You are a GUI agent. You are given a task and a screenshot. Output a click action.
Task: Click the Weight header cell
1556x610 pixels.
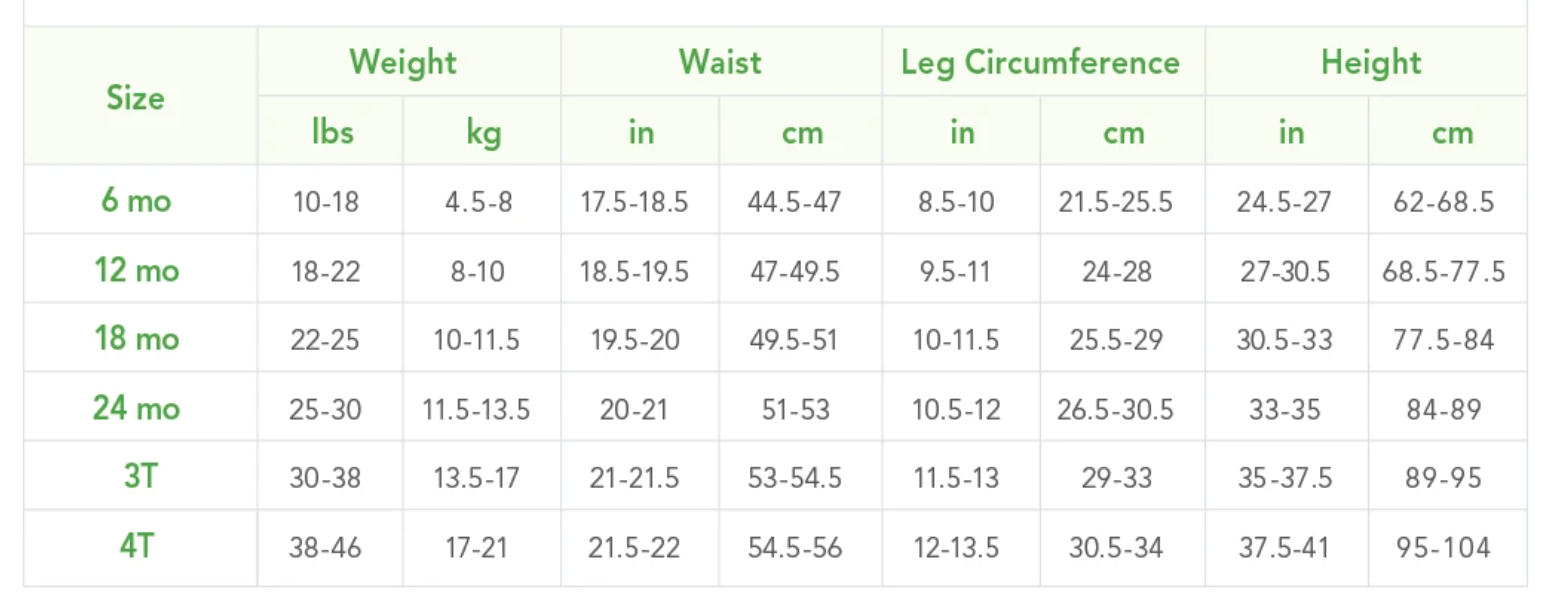pyautogui.click(x=403, y=62)
